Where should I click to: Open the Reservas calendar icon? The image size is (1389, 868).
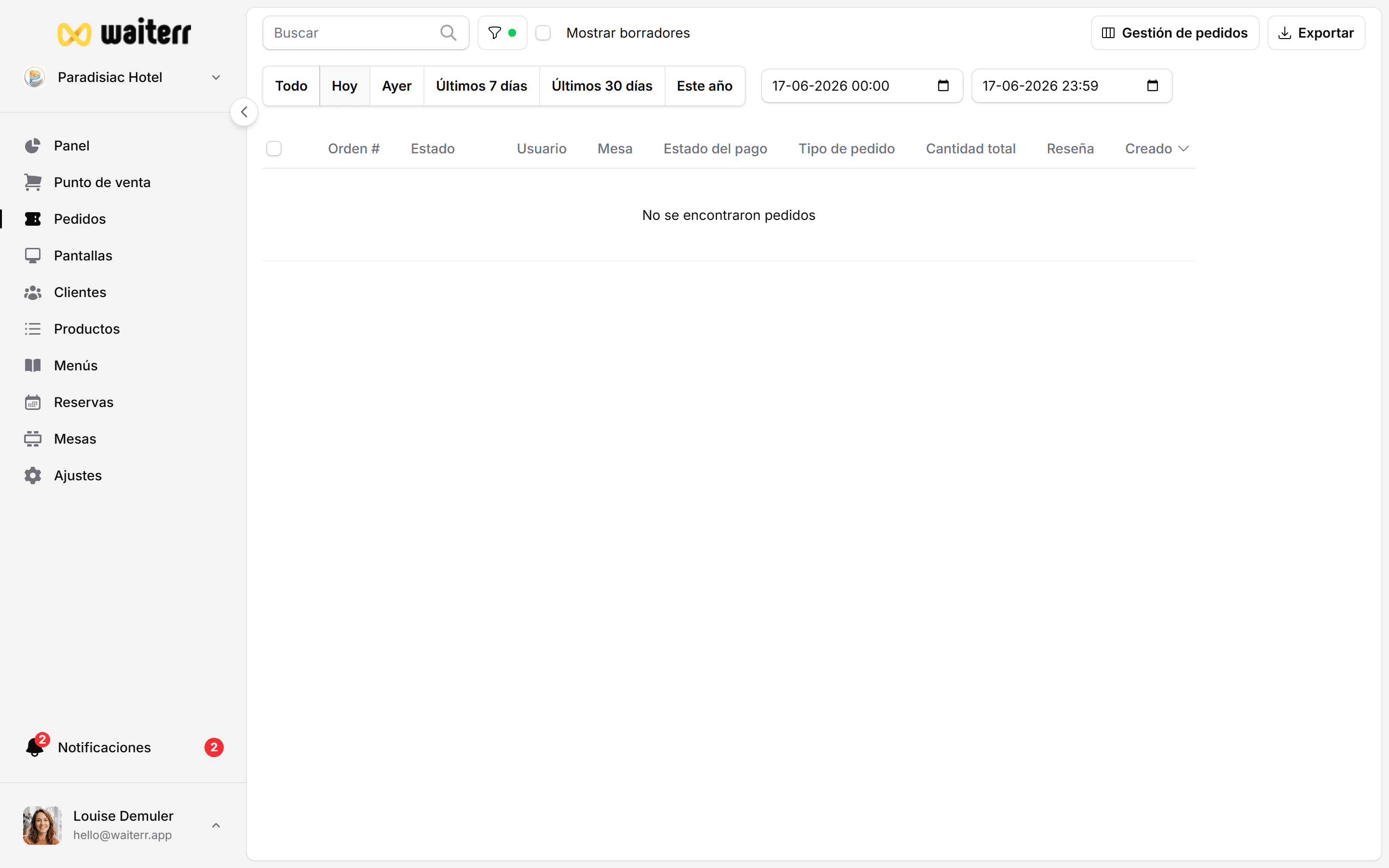pos(33,403)
